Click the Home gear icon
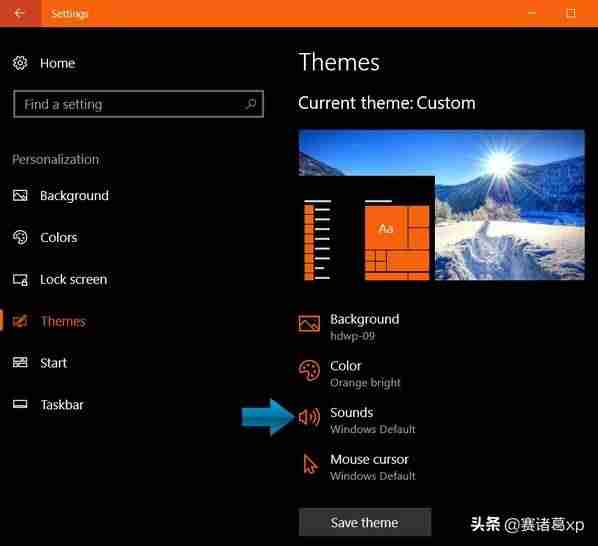Screen dimensions: 598x546 [20, 63]
